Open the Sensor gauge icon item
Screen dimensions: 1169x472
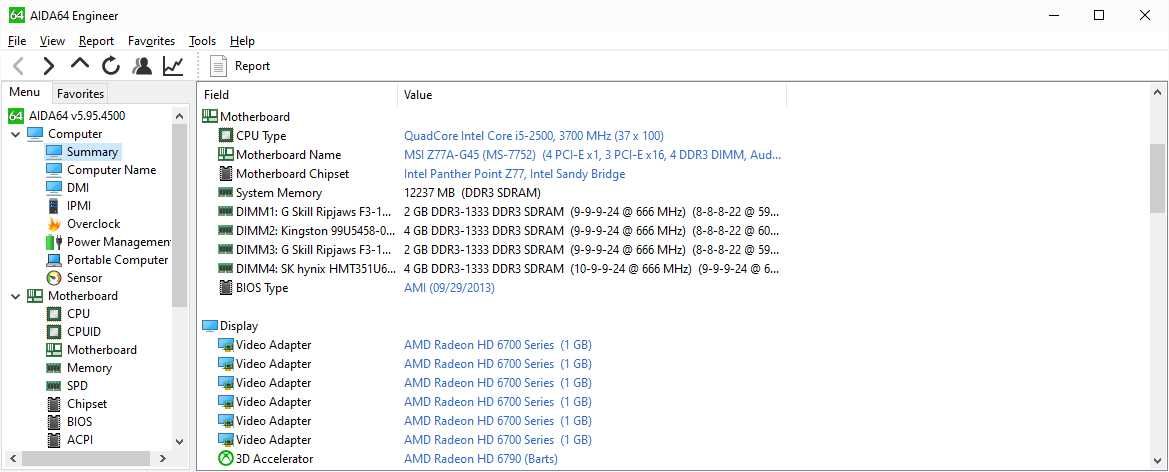[x=54, y=278]
